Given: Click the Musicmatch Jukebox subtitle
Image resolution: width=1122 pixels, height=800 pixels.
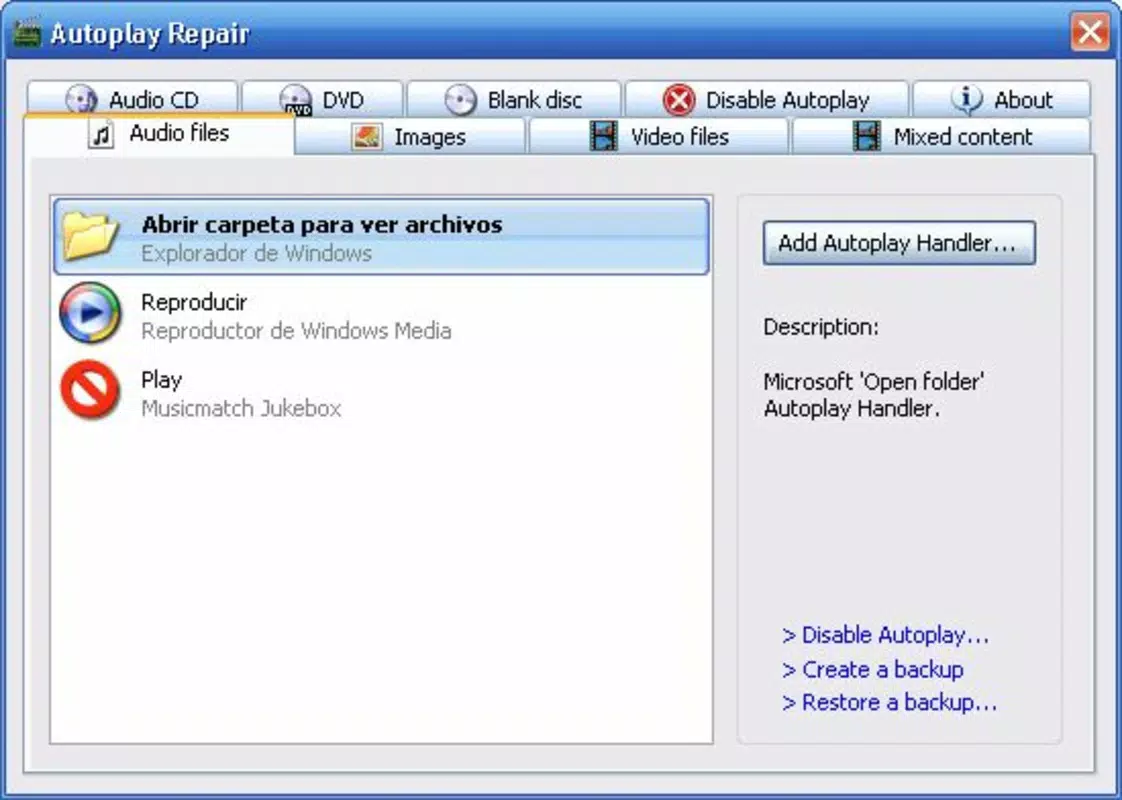Looking at the screenshot, I should [x=241, y=408].
